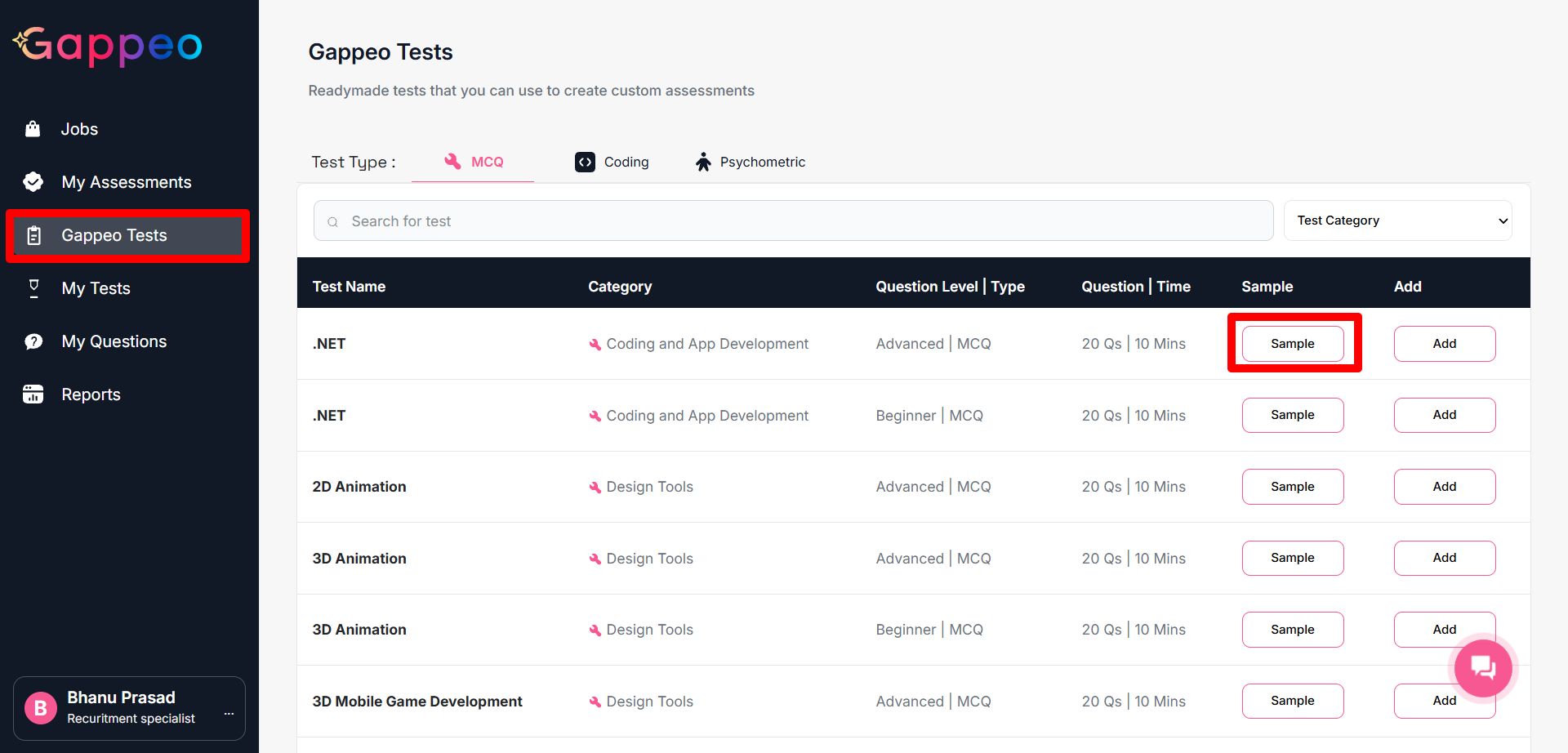Click the Search for test field
Screen dimensions: 1568x753
(x=792, y=221)
